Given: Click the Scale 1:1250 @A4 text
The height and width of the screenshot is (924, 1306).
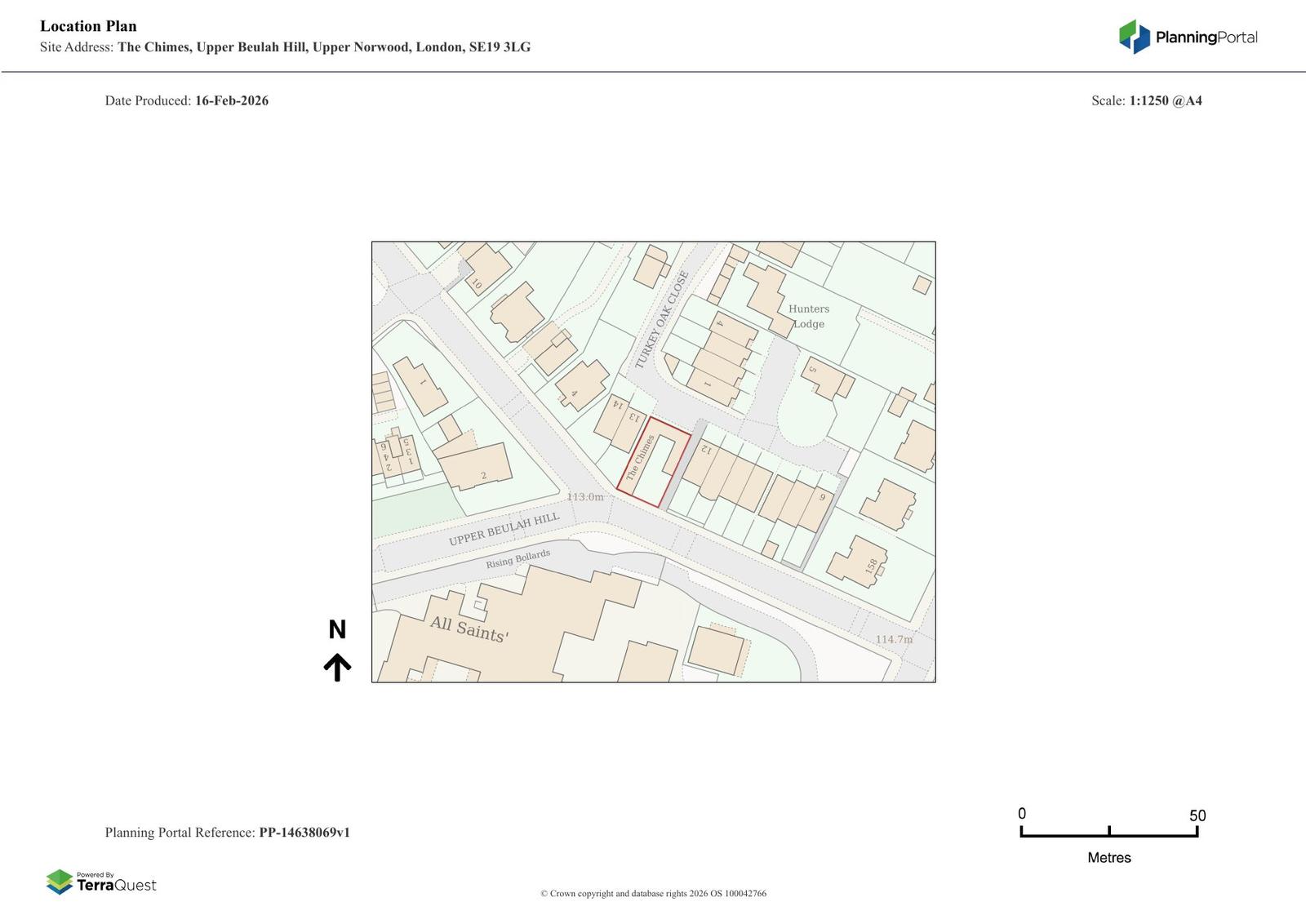Looking at the screenshot, I should (x=1146, y=100).
